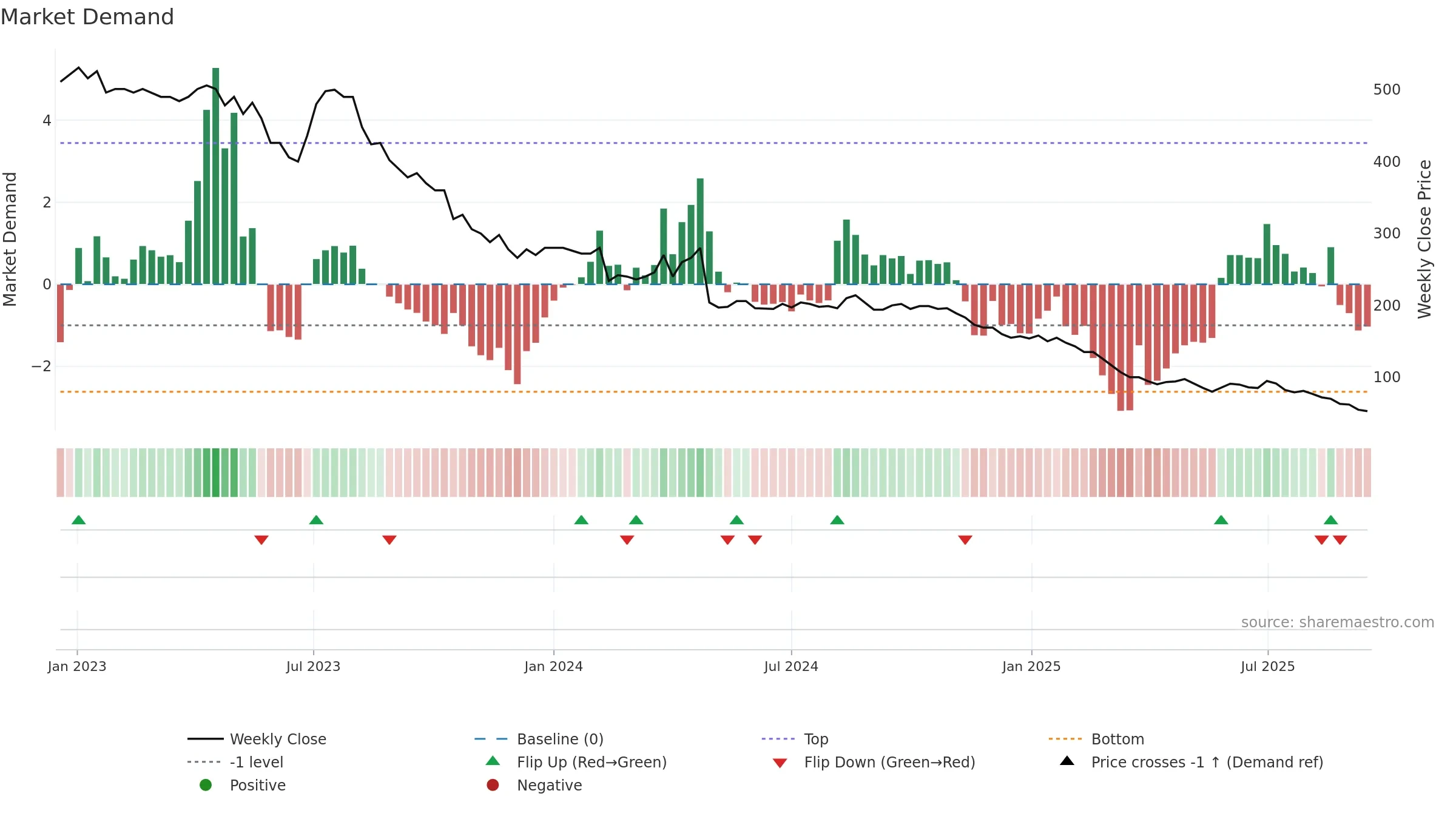Click the Weekly Close black line swatch
The image size is (1456, 819).
coord(206,739)
